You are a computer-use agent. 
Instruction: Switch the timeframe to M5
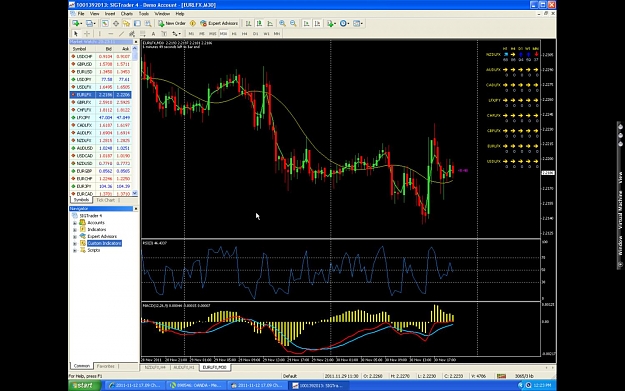[202, 34]
